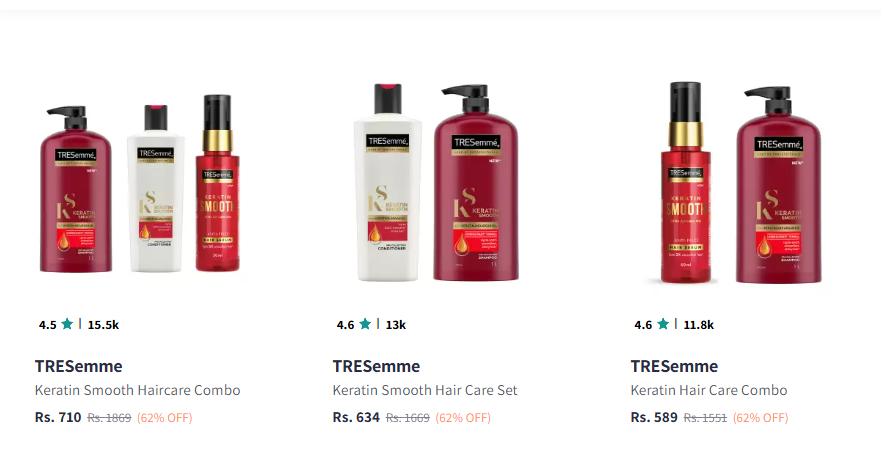
Task: Click the Rs. 634 price
Action: pos(356,417)
